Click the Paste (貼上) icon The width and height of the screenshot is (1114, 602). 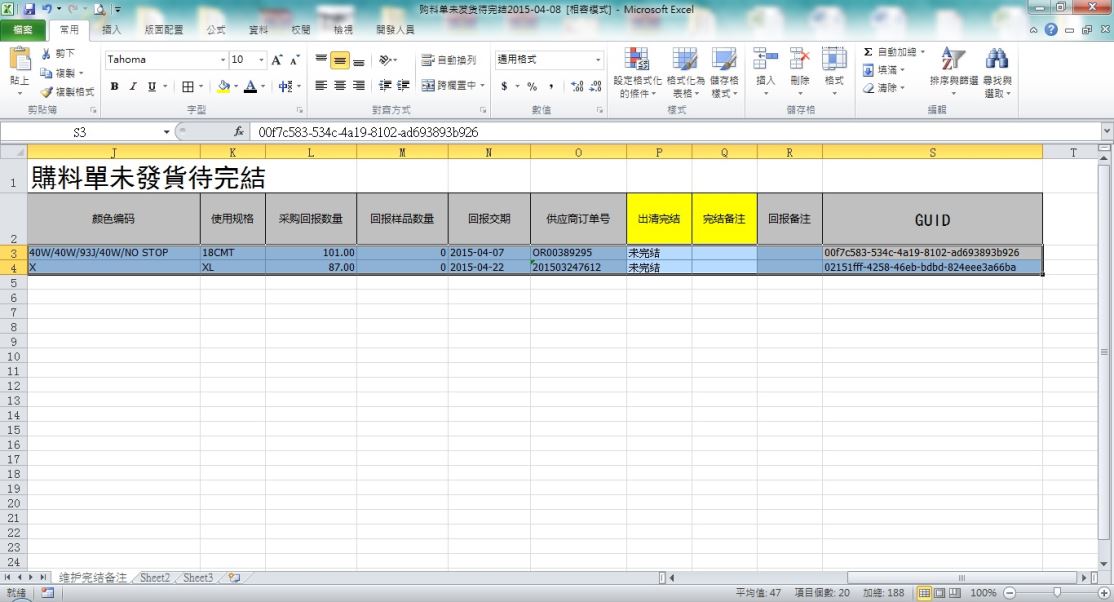point(19,62)
